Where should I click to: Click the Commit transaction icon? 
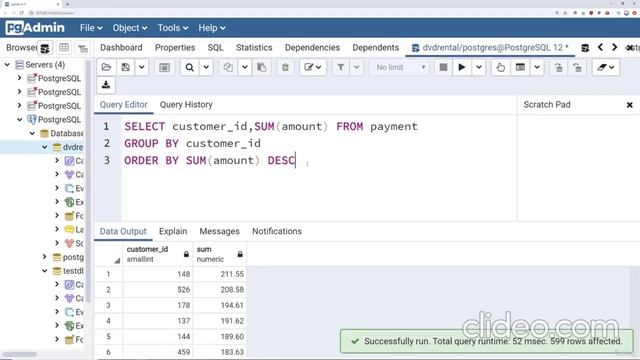point(558,67)
